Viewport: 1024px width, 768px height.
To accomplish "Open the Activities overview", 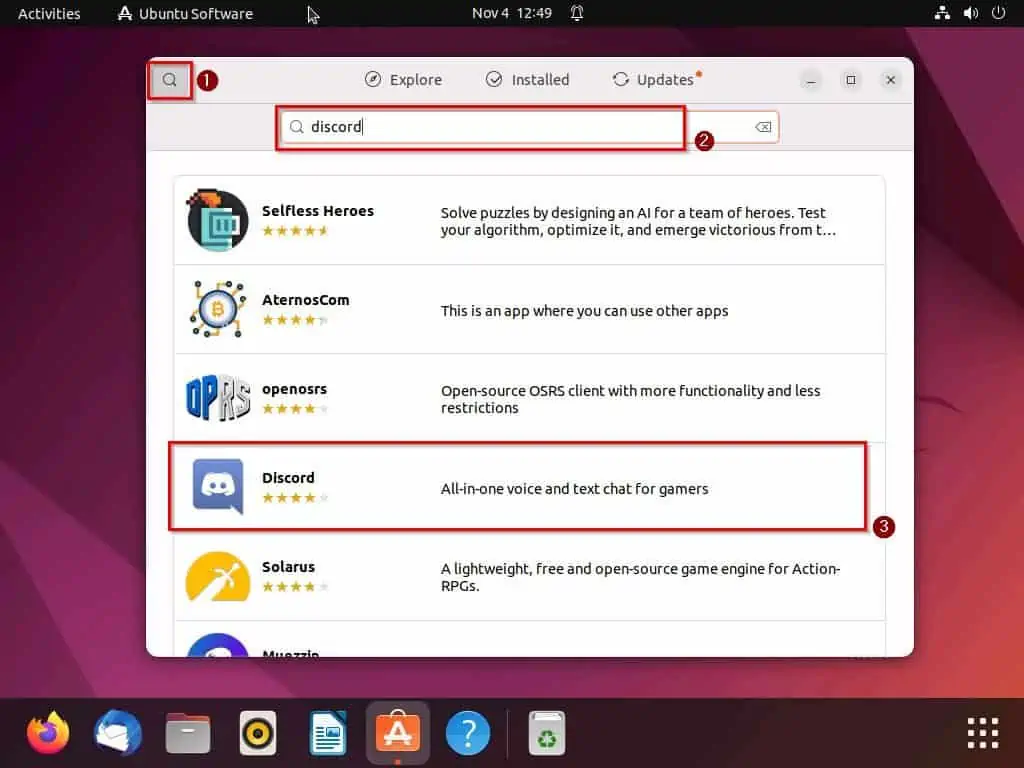I will coord(47,13).
